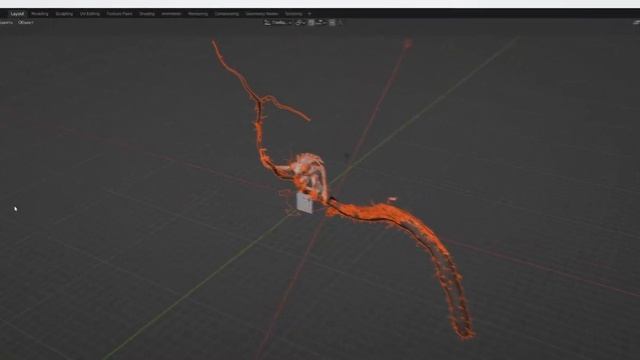640x360 pixels.
Task: Open the Object menu in viewport header
Action: (26, 23)
